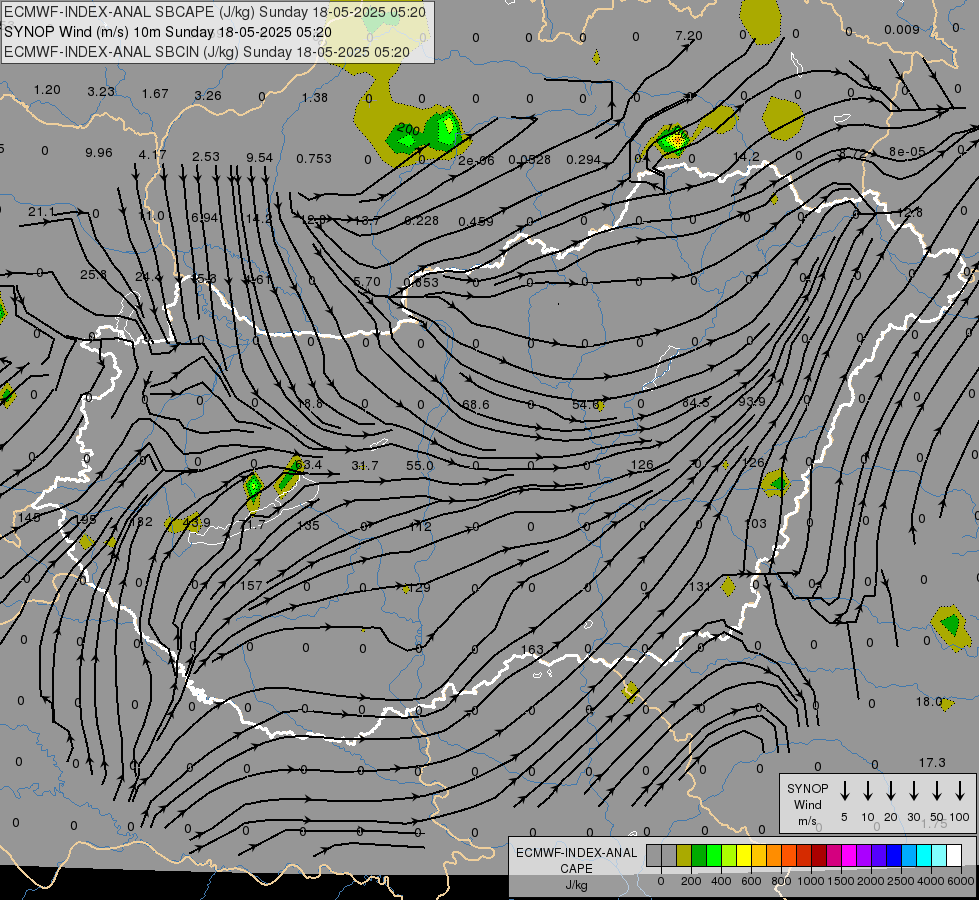979x900 pixels.
Task: Click the map value 163
Action: (x=532, y=650)
